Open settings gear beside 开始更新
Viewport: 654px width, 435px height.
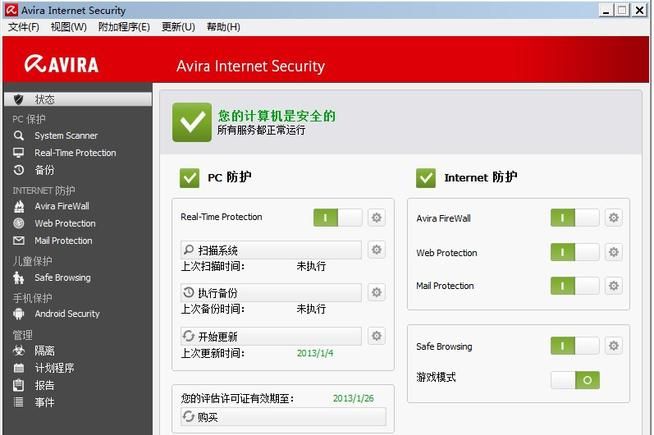point(376,336)
